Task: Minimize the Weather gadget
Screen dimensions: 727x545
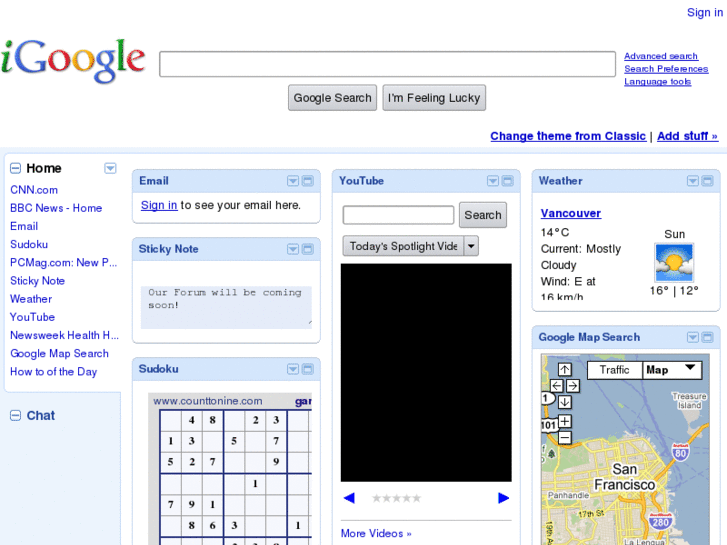Action: coord(708,181)
